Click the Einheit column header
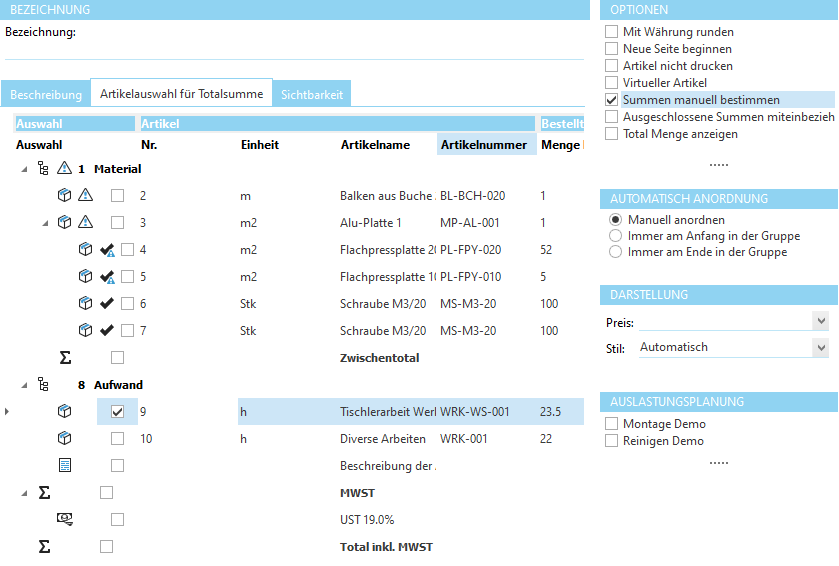 (x=260, y=145)
